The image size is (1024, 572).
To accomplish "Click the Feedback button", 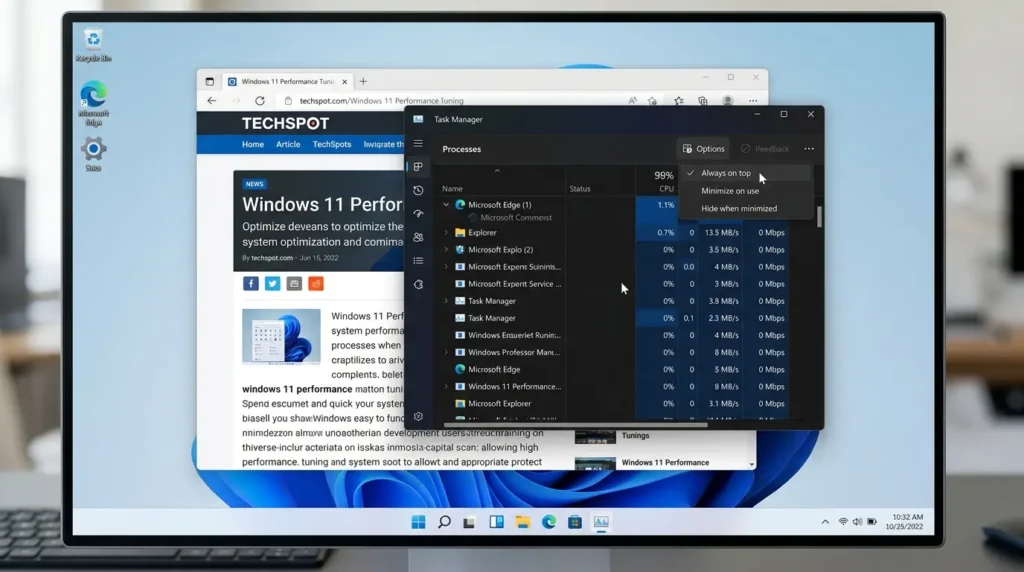I will tap(765, 149).
